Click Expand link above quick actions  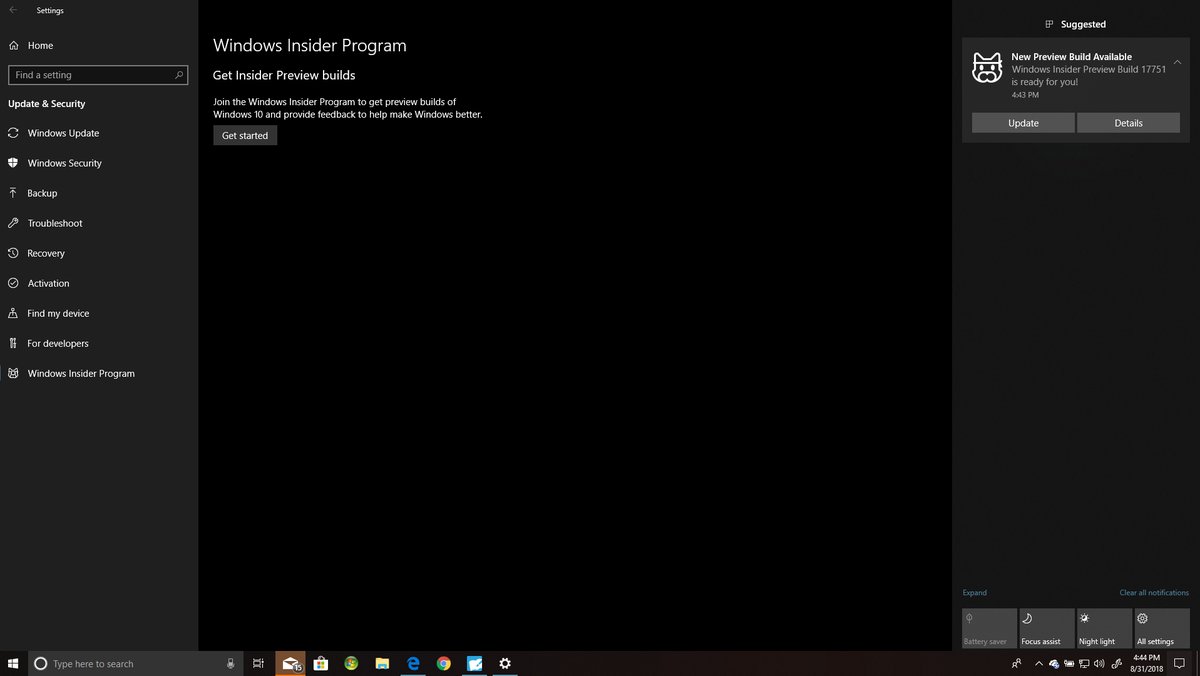pyautogui.click(x=974, y=593)
